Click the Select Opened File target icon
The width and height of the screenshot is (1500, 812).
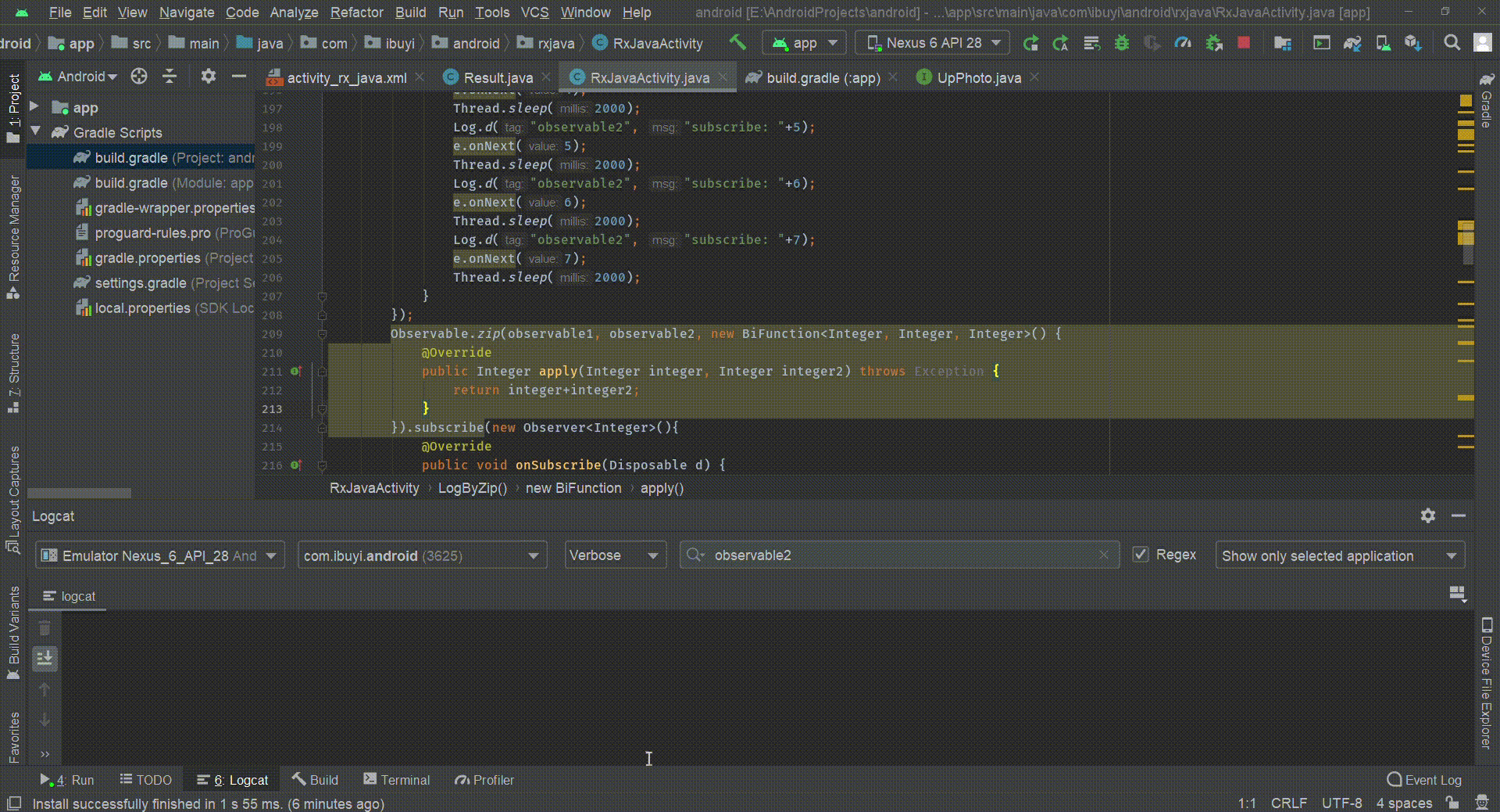click(139, 76)
